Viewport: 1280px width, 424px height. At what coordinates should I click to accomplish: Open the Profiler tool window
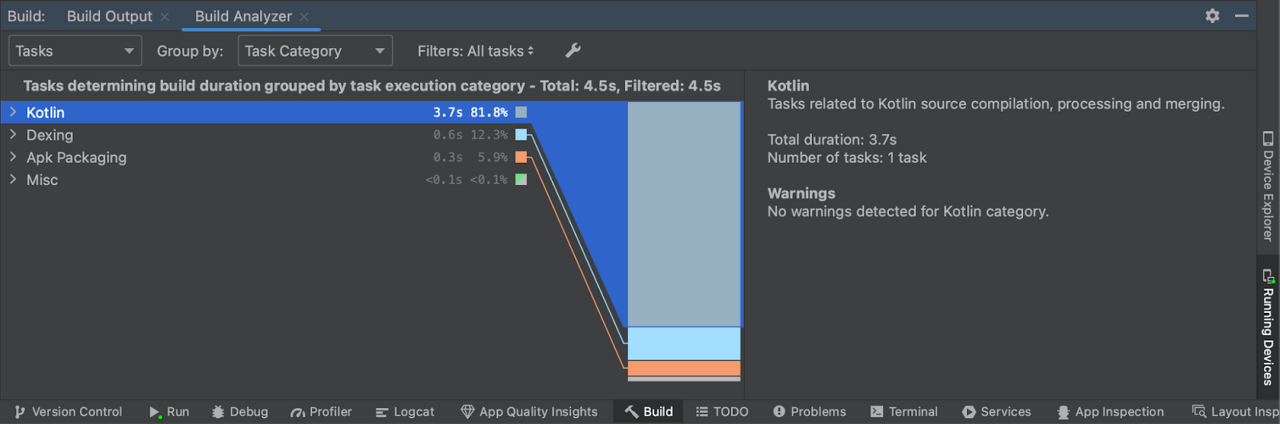click(x=321, y=412)
